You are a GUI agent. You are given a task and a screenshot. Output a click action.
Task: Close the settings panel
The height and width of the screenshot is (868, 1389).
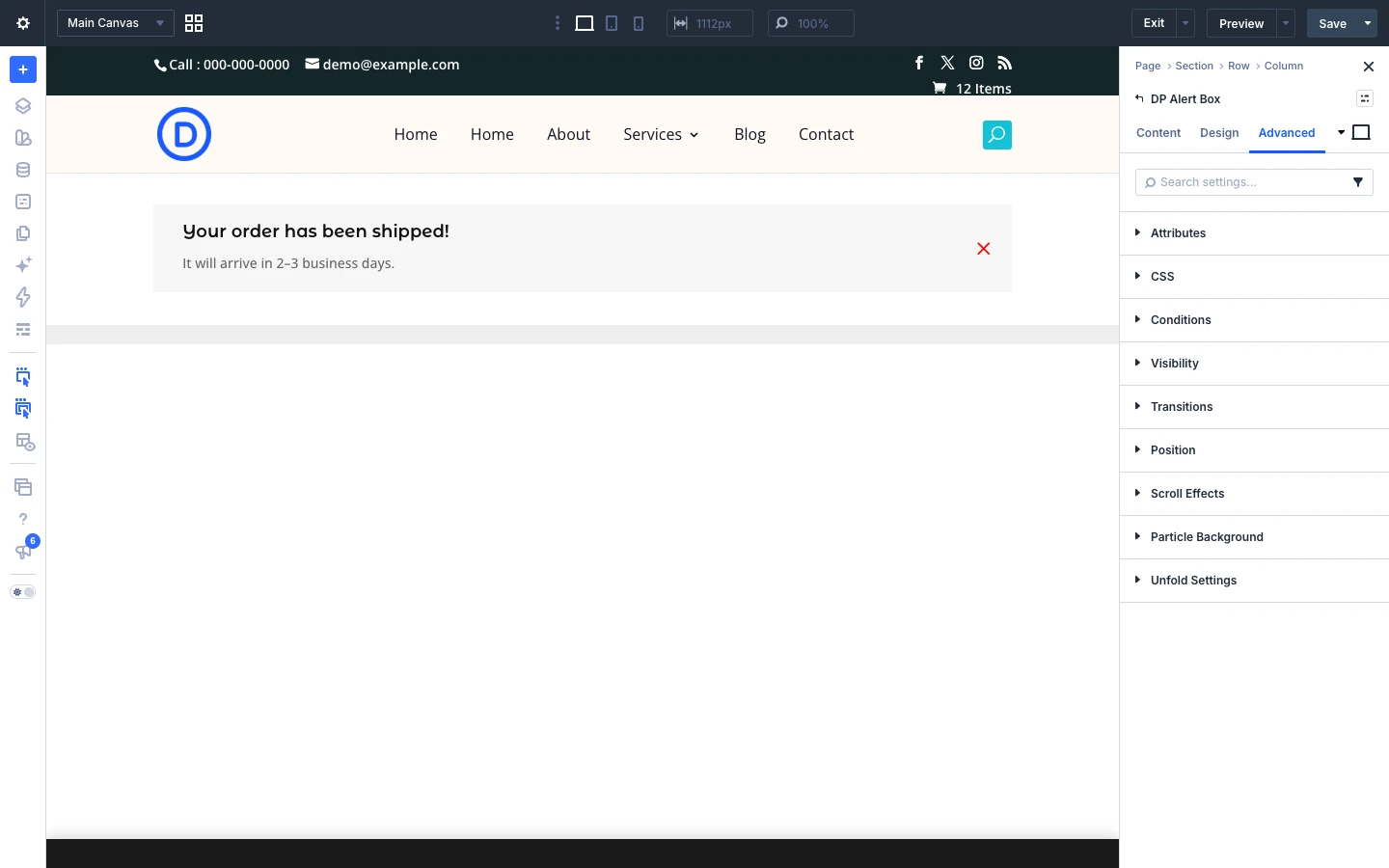point(1369,67)
